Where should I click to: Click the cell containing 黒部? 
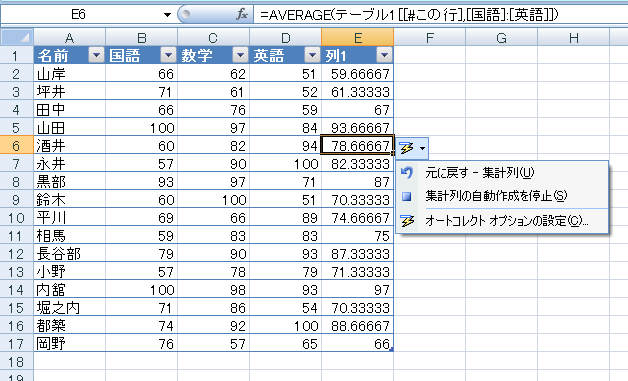click(70, 181)
